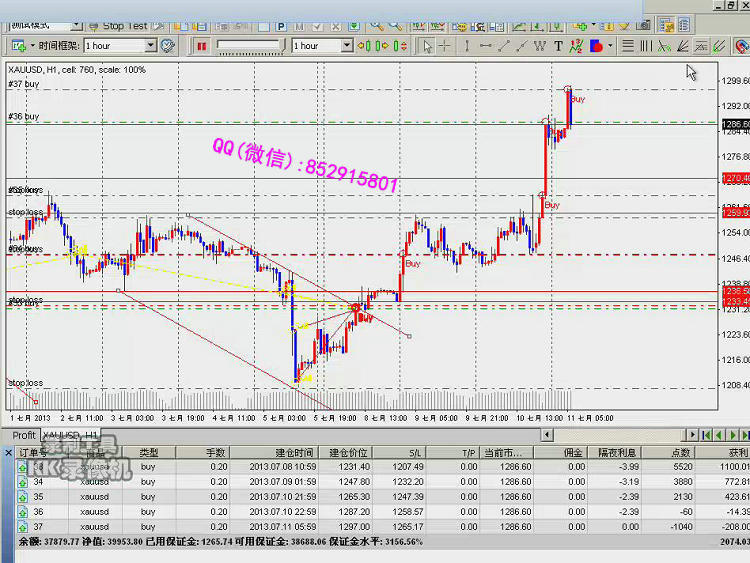Select the vertical line drawing tool
The height and width of the screenshot is (563, 750).
pos(466,45)
